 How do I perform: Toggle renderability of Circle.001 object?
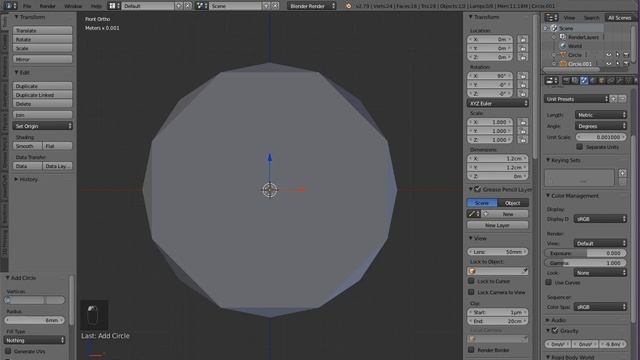[626, 64]
